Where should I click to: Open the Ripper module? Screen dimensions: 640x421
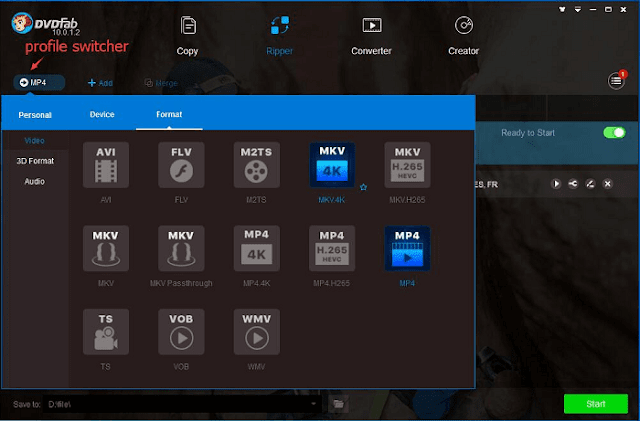(280, 36)
